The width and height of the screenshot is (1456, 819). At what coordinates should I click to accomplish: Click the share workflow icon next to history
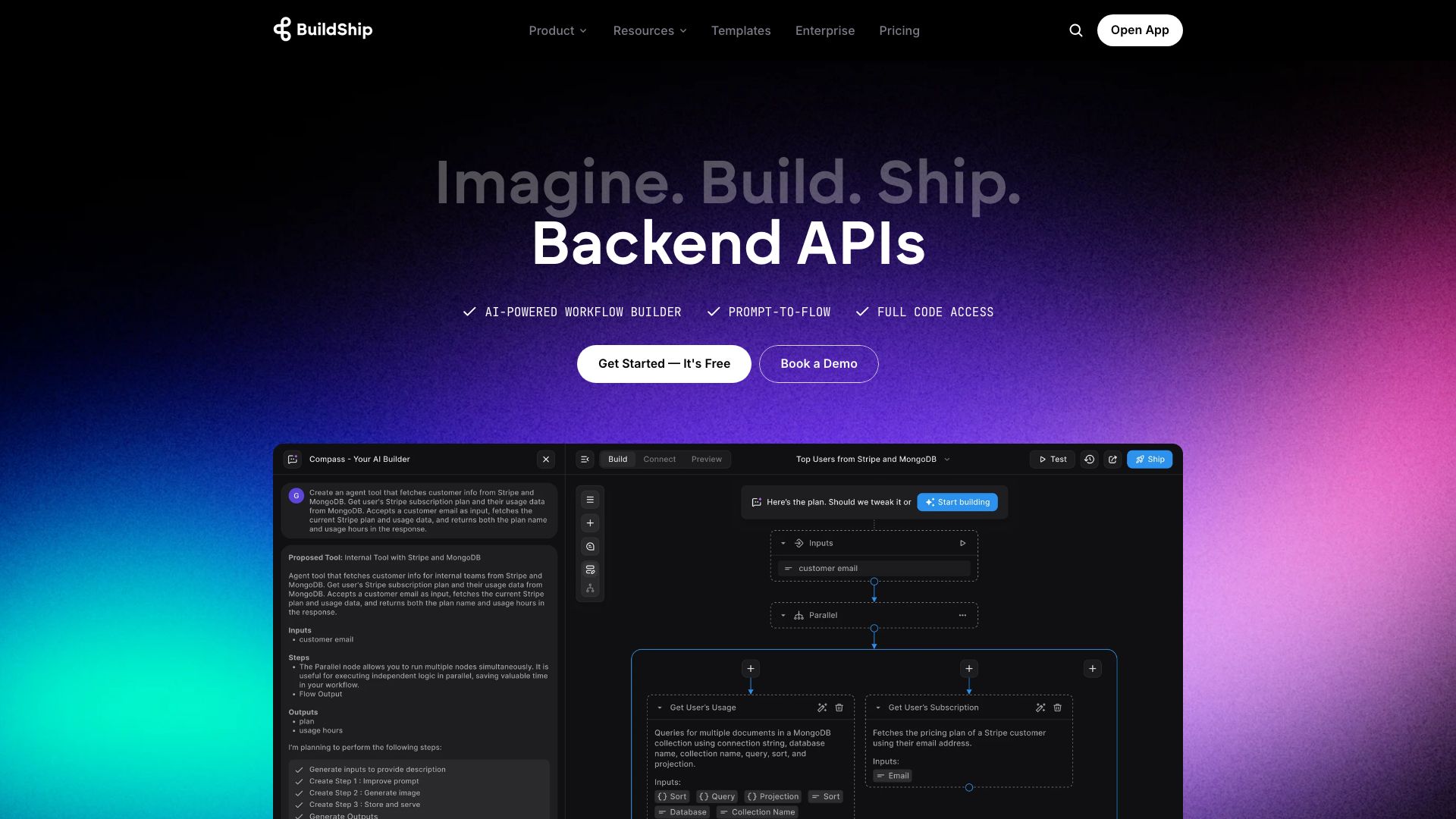(1112, 459)
